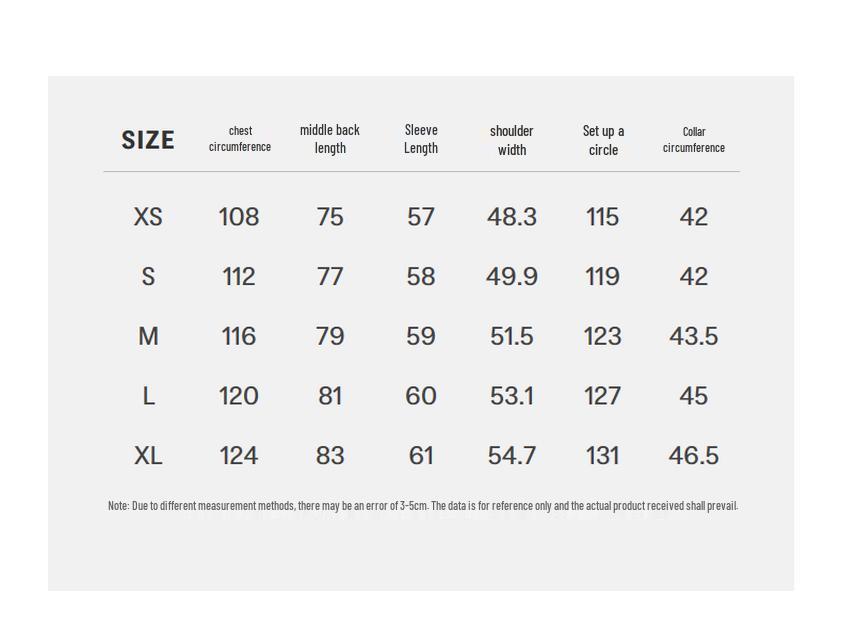Click the Collar circumference header
Screen dimensions: 842x632
694,139
